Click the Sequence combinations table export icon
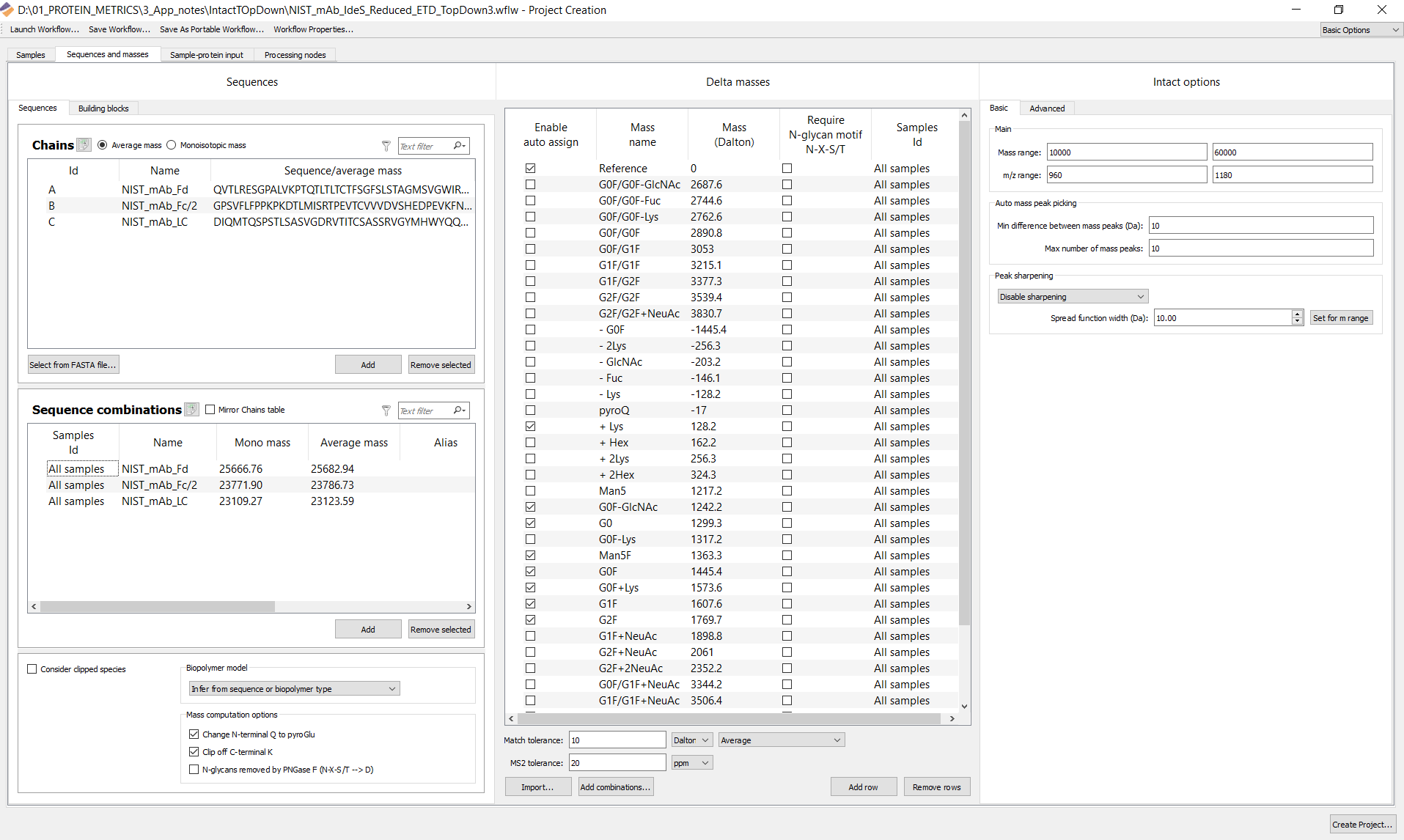This screenshot has height=840, width=1404. click(191, 410)
